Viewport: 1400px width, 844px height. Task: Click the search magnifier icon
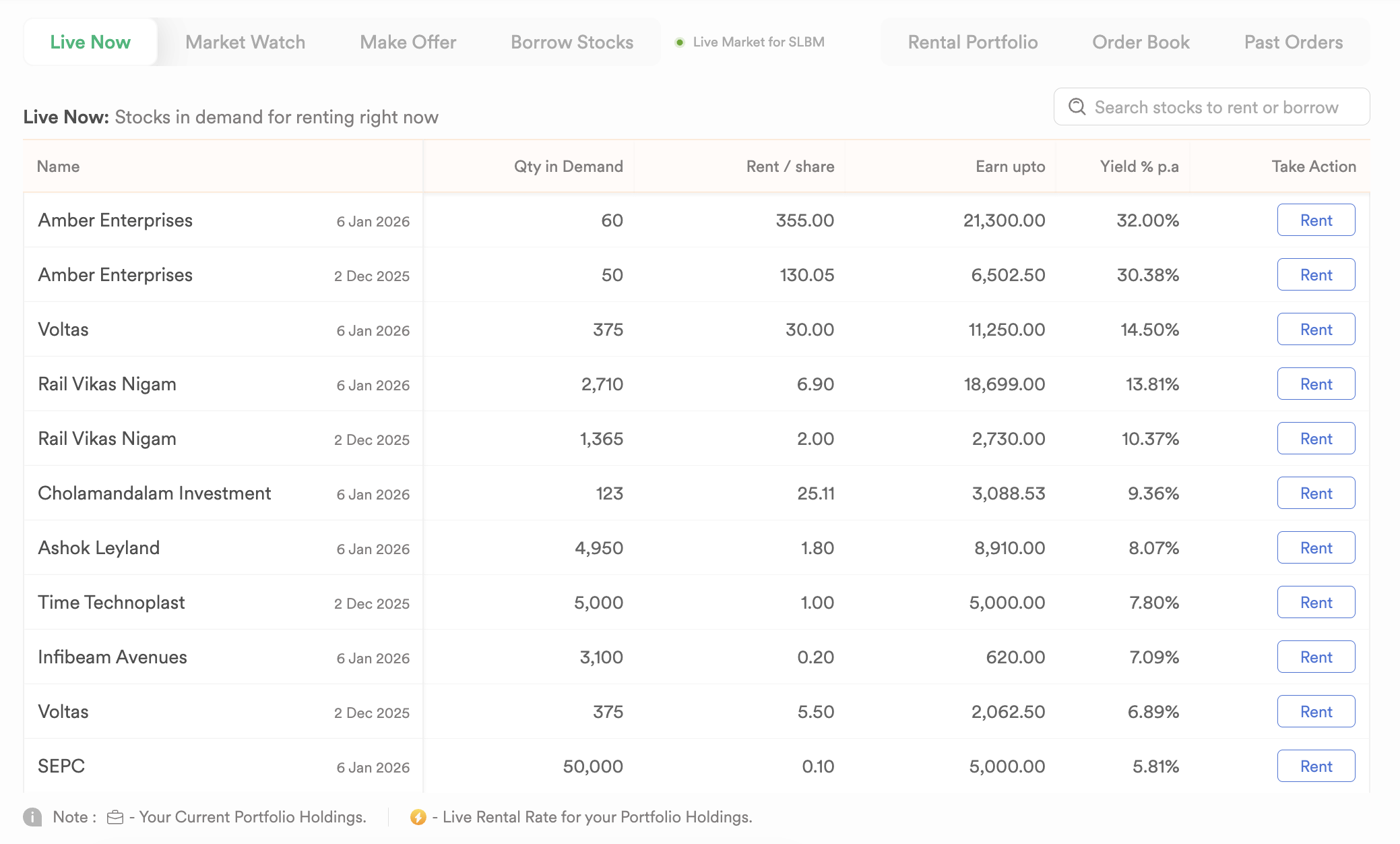[1077, 107]
